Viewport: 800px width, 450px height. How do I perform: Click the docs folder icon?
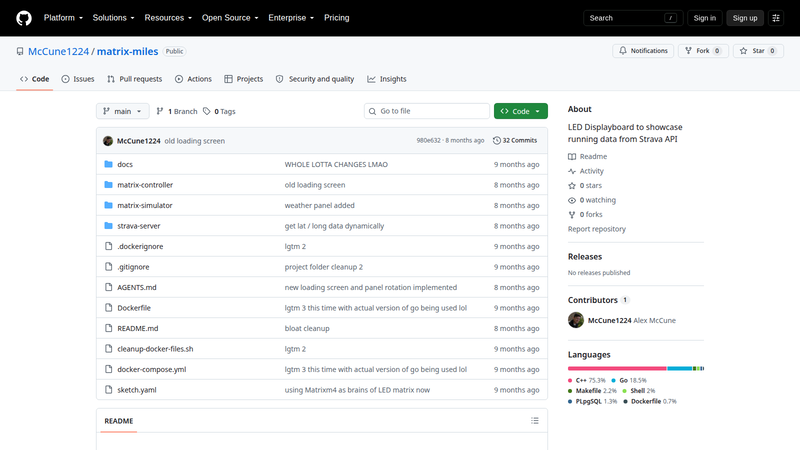point(108,164)
